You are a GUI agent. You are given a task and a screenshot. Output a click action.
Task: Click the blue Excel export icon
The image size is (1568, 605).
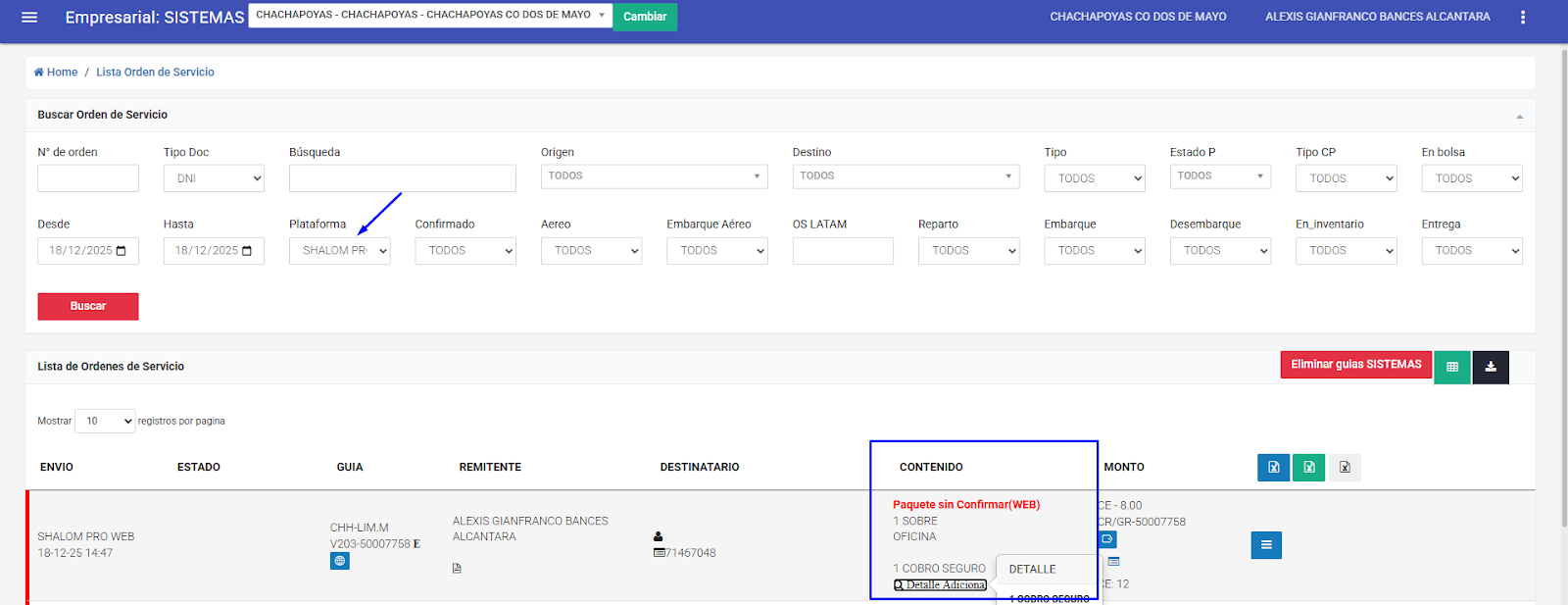pyautogui.click(x=1273, y=467)
